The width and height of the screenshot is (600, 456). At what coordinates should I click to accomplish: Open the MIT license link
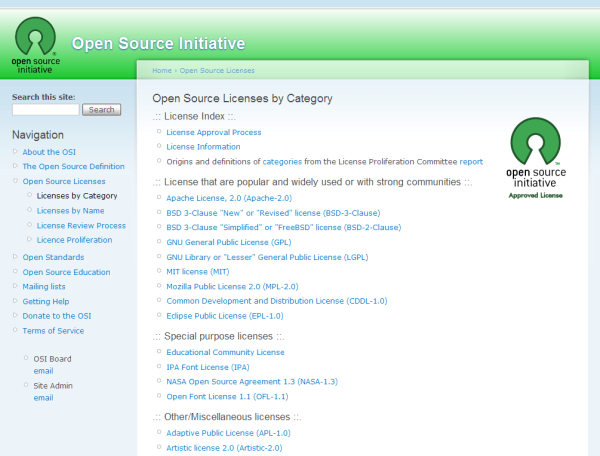click(196, 271)
